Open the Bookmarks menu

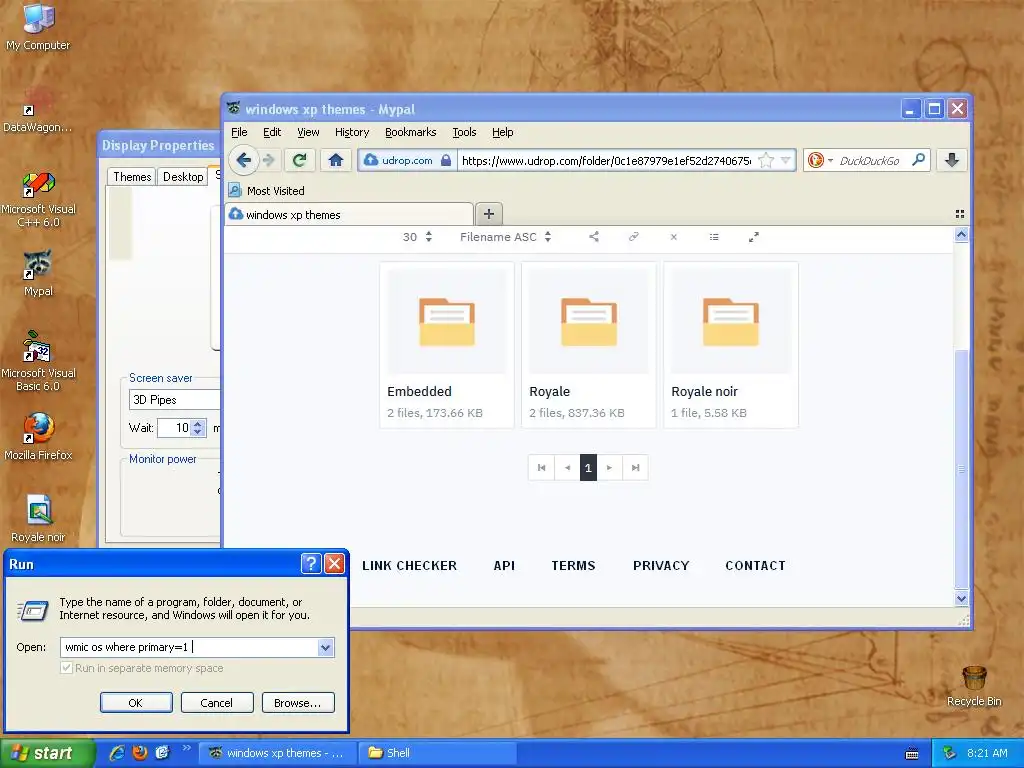tap(411, 132)
